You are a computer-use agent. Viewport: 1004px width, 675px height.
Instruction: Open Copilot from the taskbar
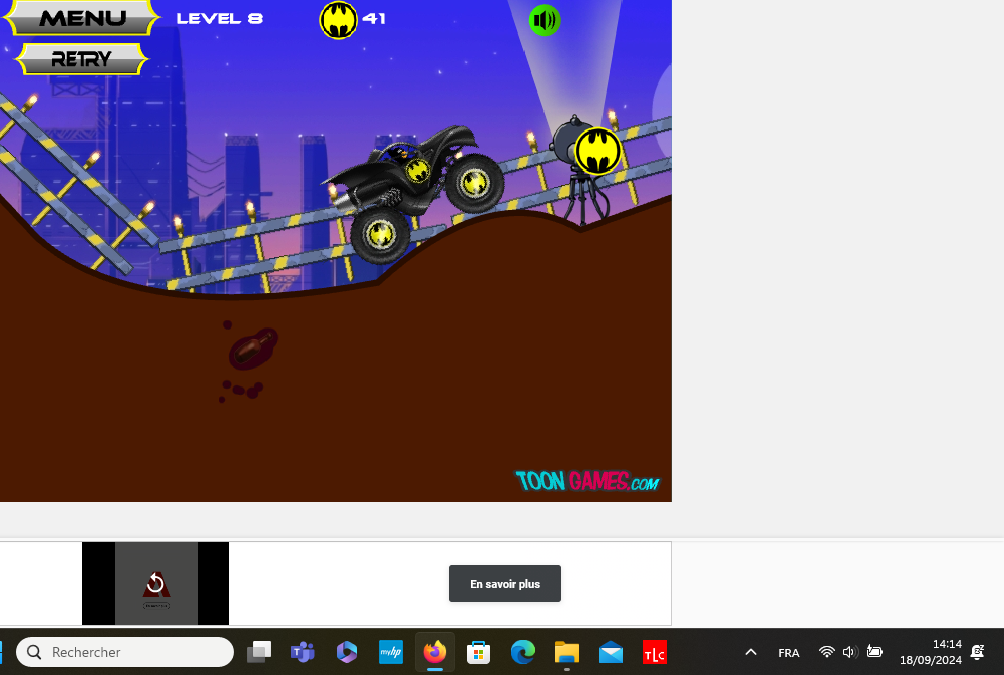(346, 652)
